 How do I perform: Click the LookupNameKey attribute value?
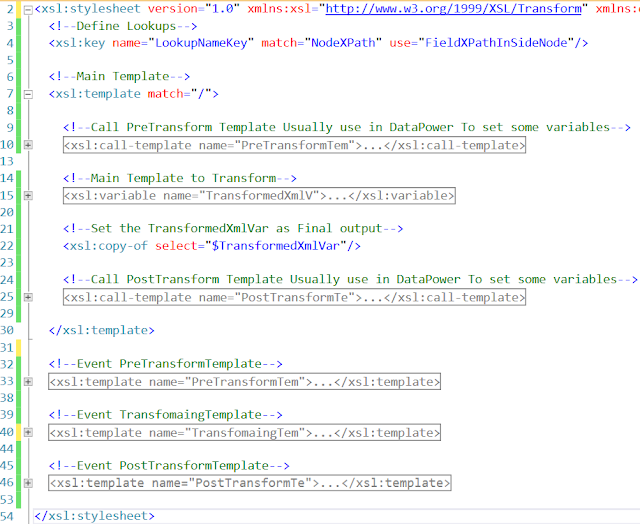(x=201, y=43)
